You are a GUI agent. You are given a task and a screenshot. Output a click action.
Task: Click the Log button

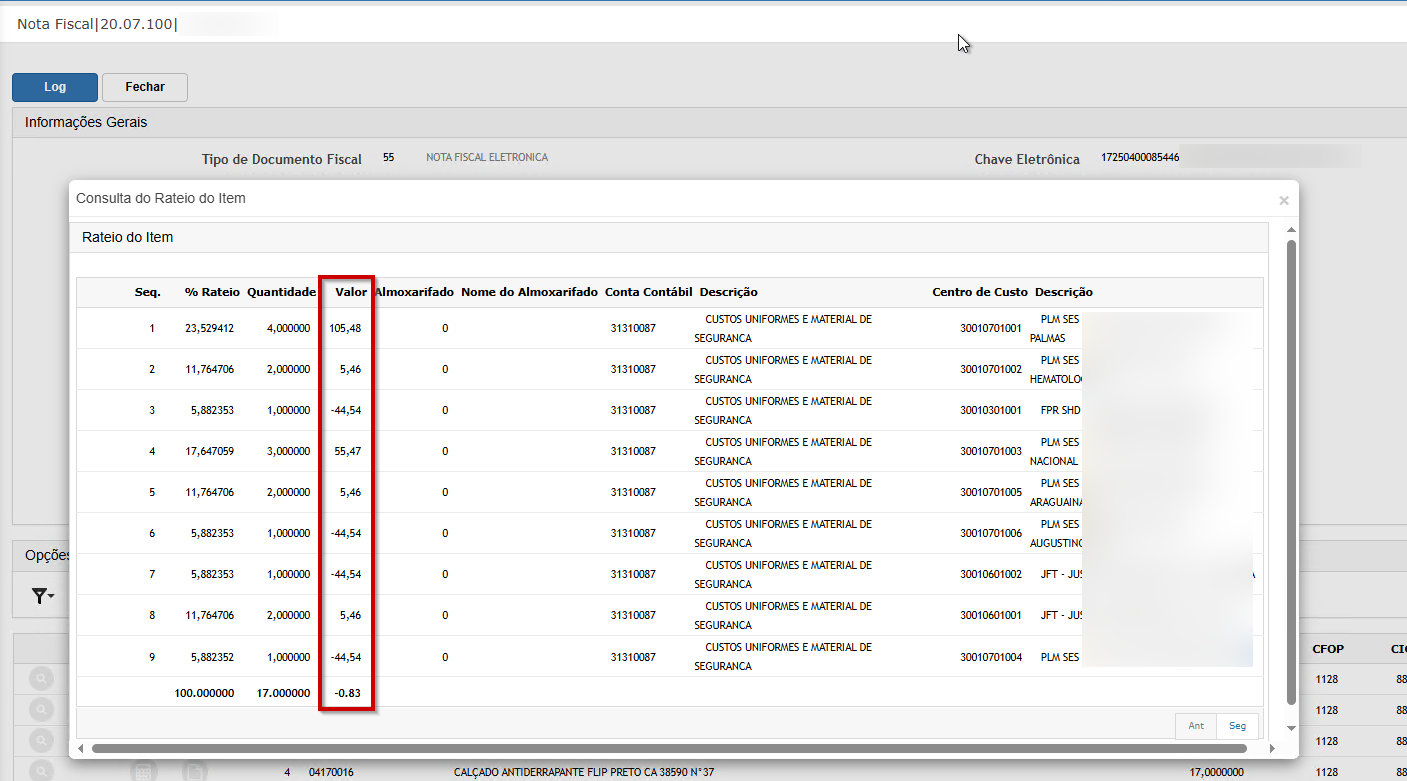click(55, 87)
